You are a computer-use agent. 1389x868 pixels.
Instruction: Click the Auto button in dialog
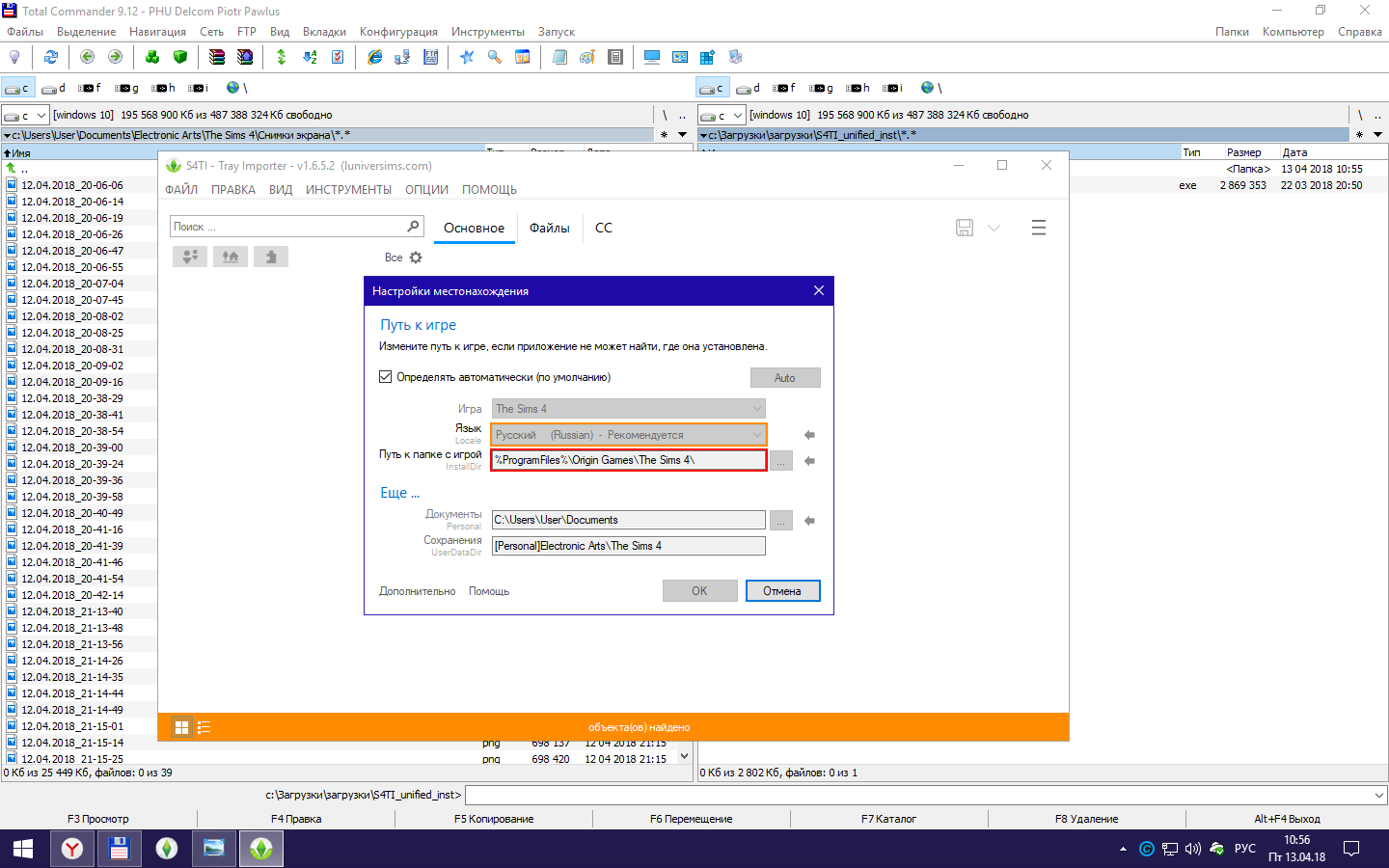(x=785, y=378)
